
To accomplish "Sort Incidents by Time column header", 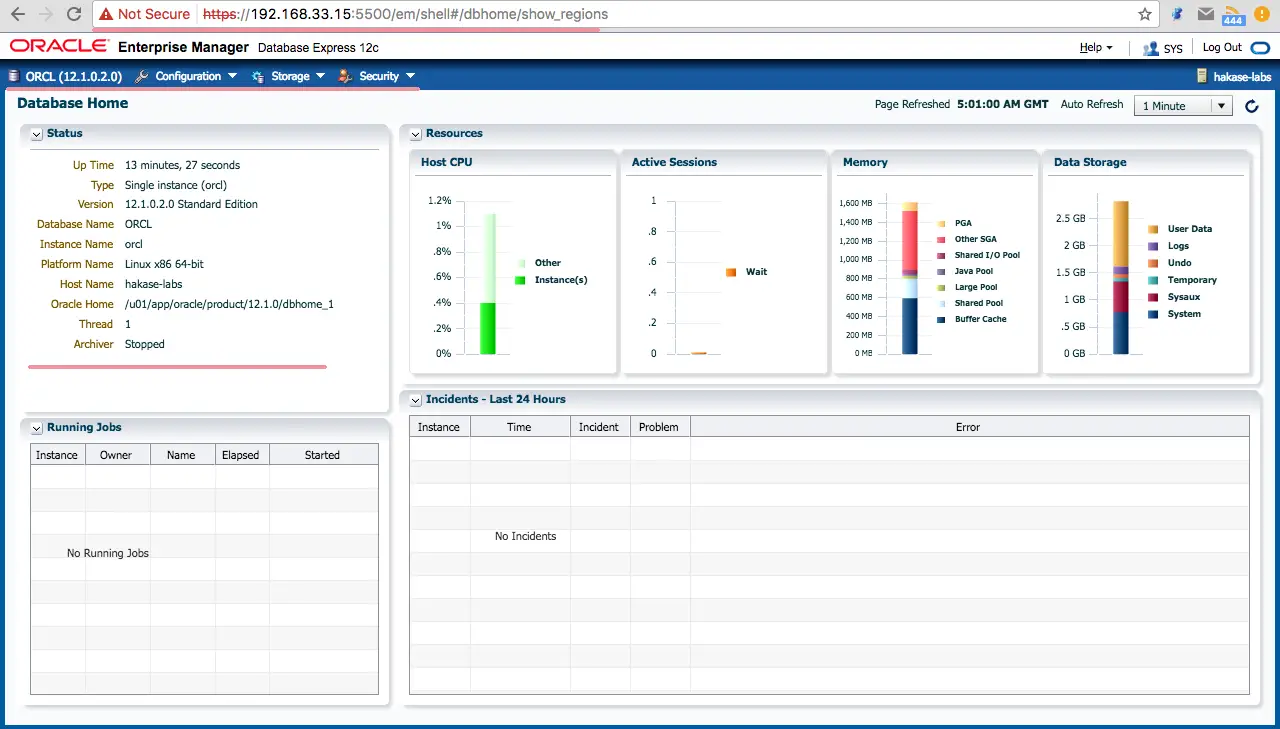I will coord(519,427).
